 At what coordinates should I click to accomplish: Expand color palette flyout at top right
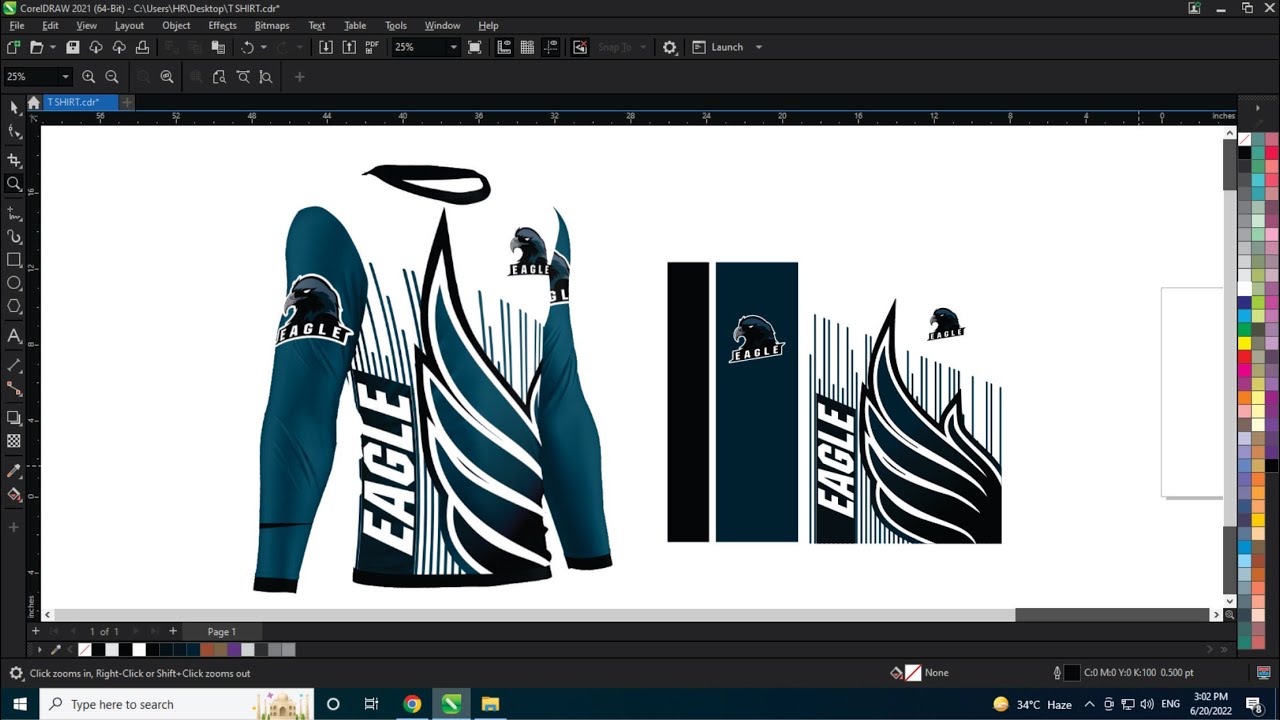coord(1257,107)
